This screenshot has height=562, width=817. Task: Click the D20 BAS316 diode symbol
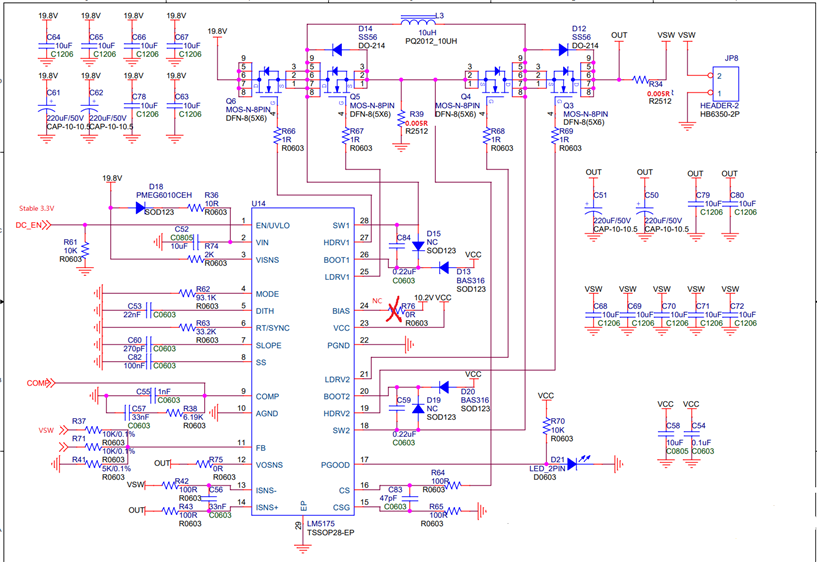443,386
